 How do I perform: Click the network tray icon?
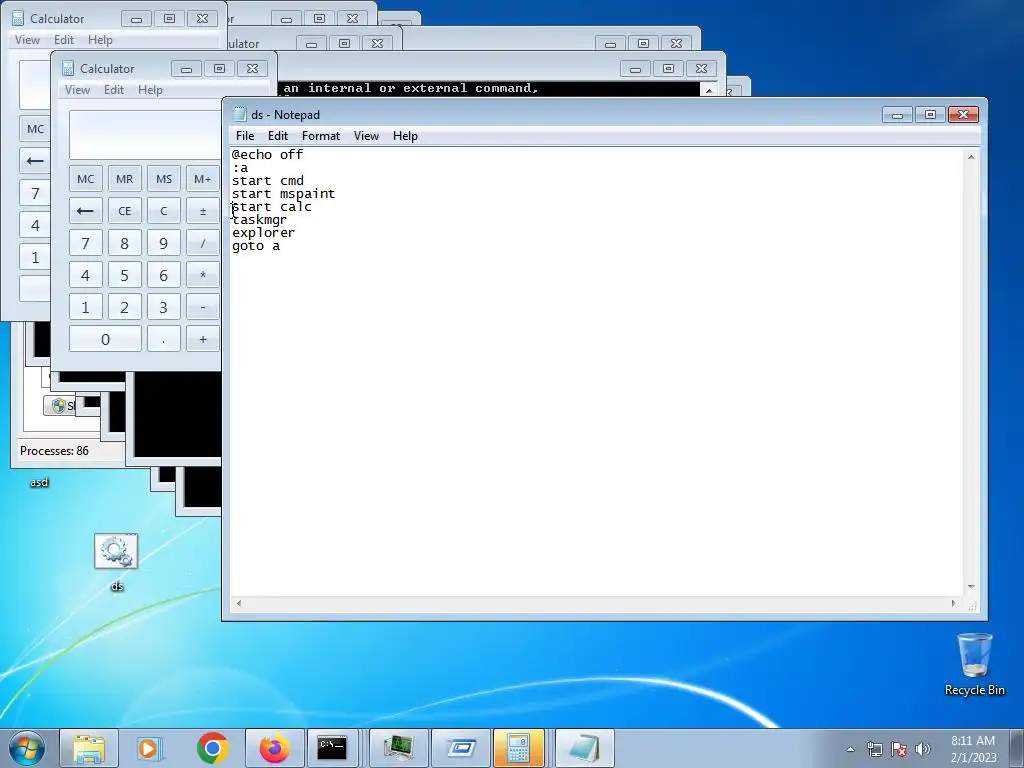(874, 749)
